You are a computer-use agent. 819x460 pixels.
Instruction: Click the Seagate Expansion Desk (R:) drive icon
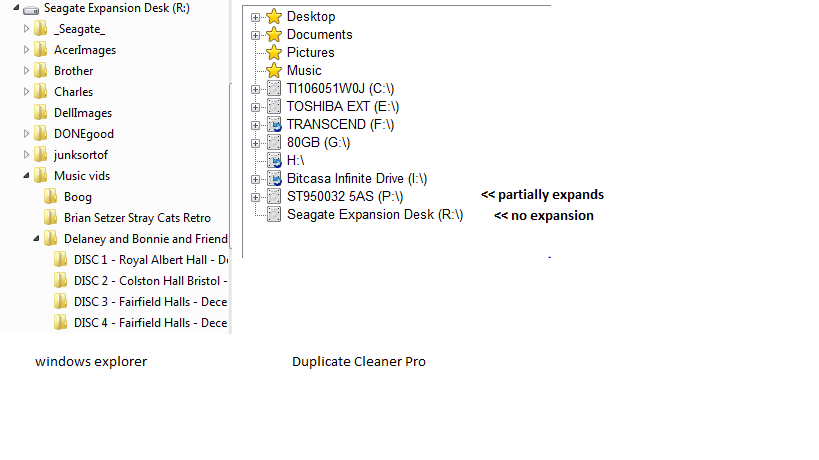point(31,9)
